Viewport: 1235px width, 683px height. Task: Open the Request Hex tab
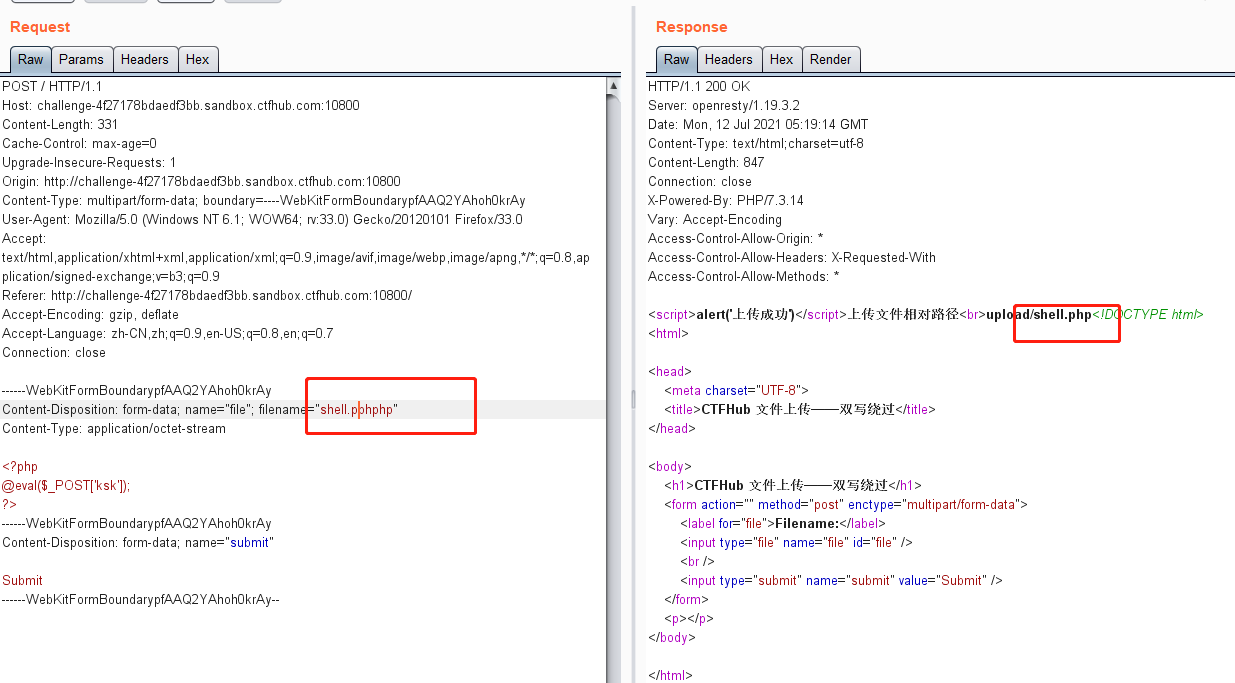point(198,59)
